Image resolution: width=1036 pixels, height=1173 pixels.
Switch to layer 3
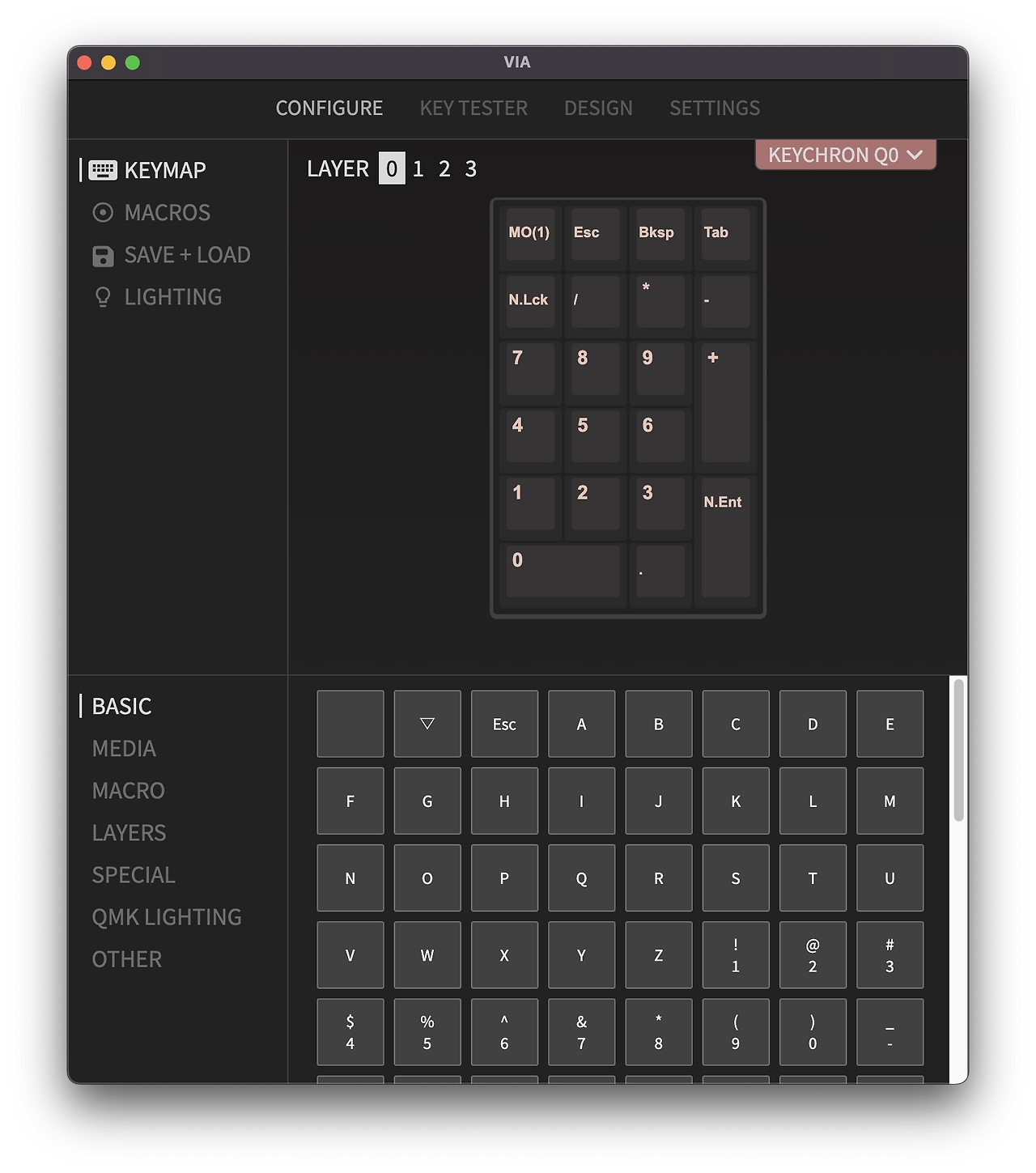click(470, 169)
